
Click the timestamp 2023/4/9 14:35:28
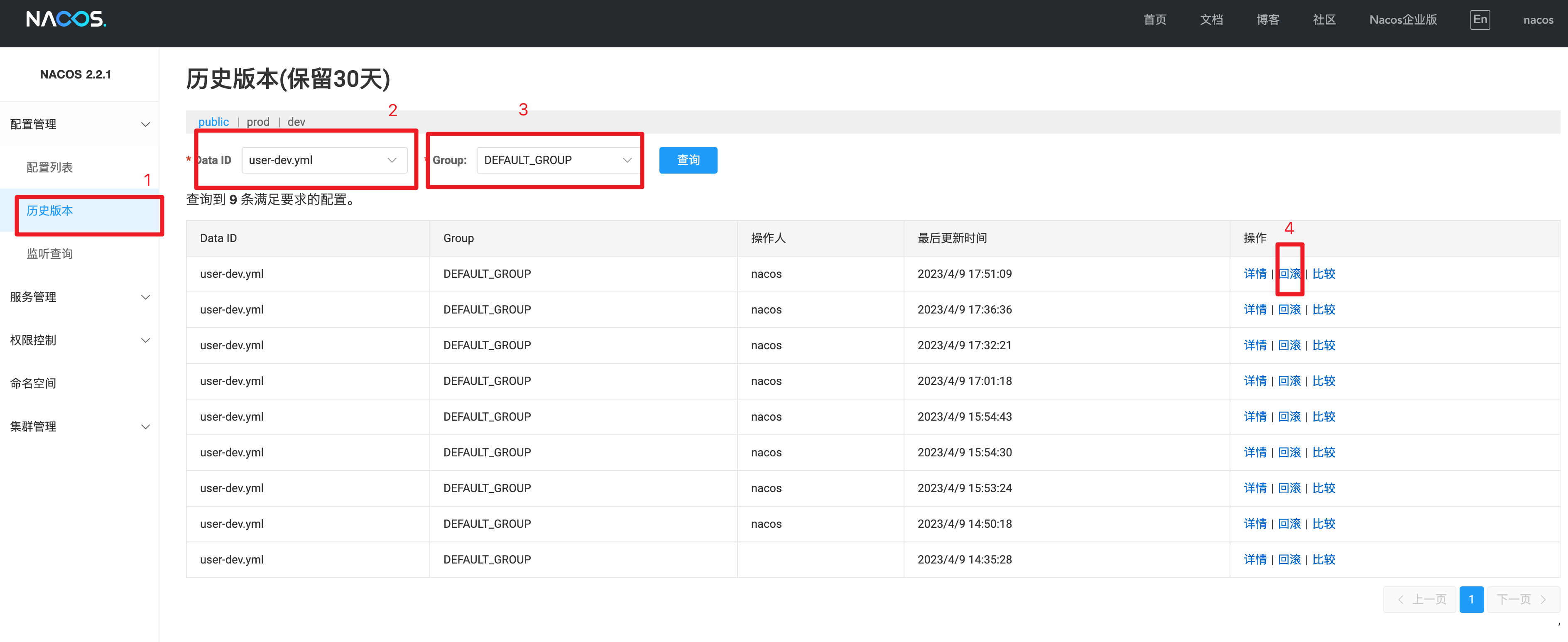(x=964, y=559)
